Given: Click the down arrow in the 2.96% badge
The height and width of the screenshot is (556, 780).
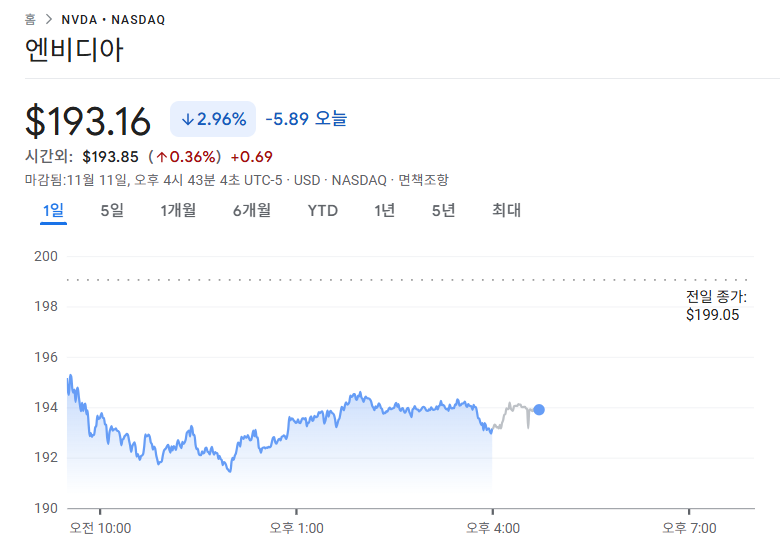Looking at the screenshot, I should coord(187,119).
